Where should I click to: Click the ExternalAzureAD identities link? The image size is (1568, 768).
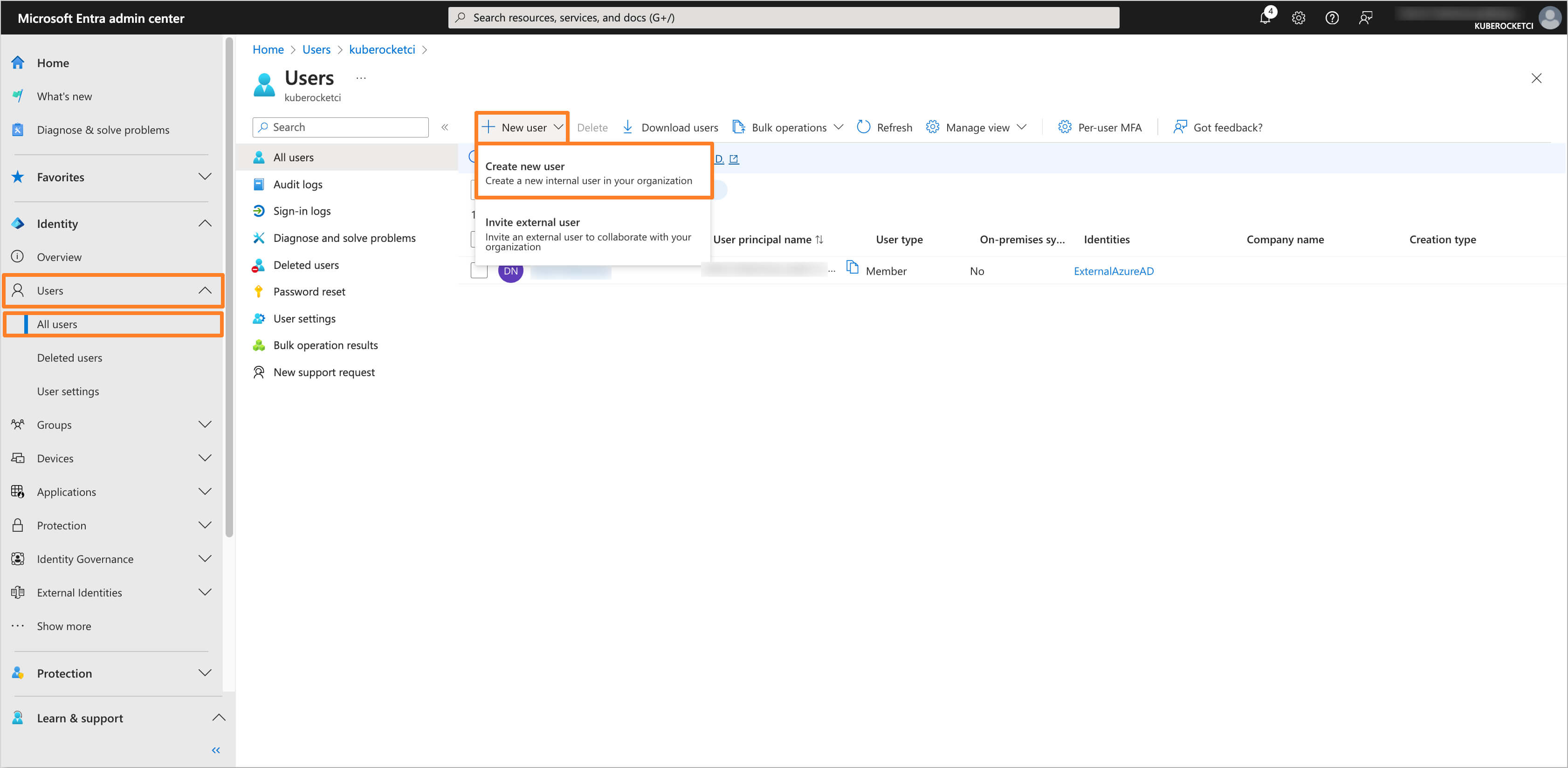(x=1113, y=271)
